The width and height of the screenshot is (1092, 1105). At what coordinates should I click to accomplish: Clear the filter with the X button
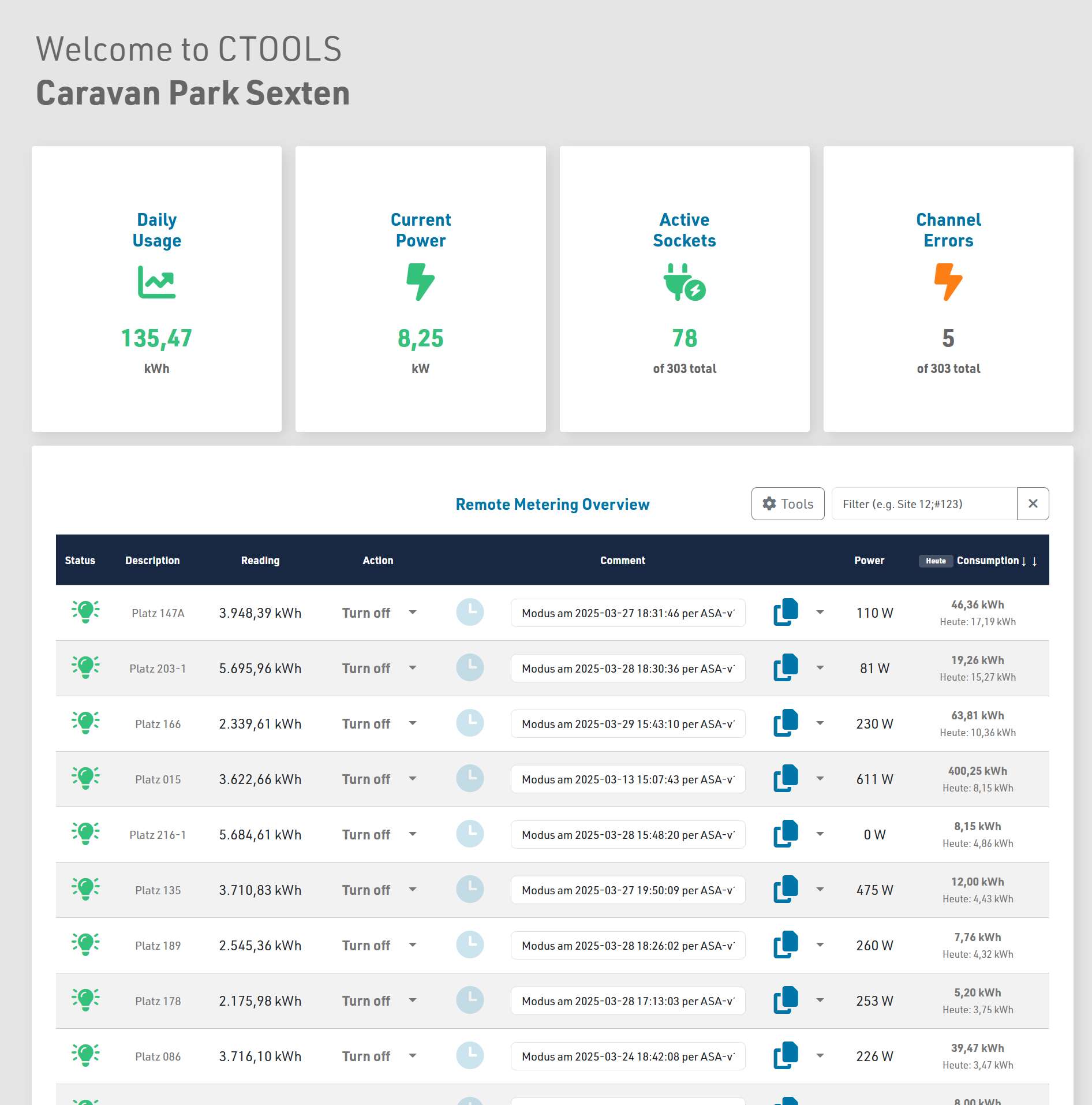1033,503
